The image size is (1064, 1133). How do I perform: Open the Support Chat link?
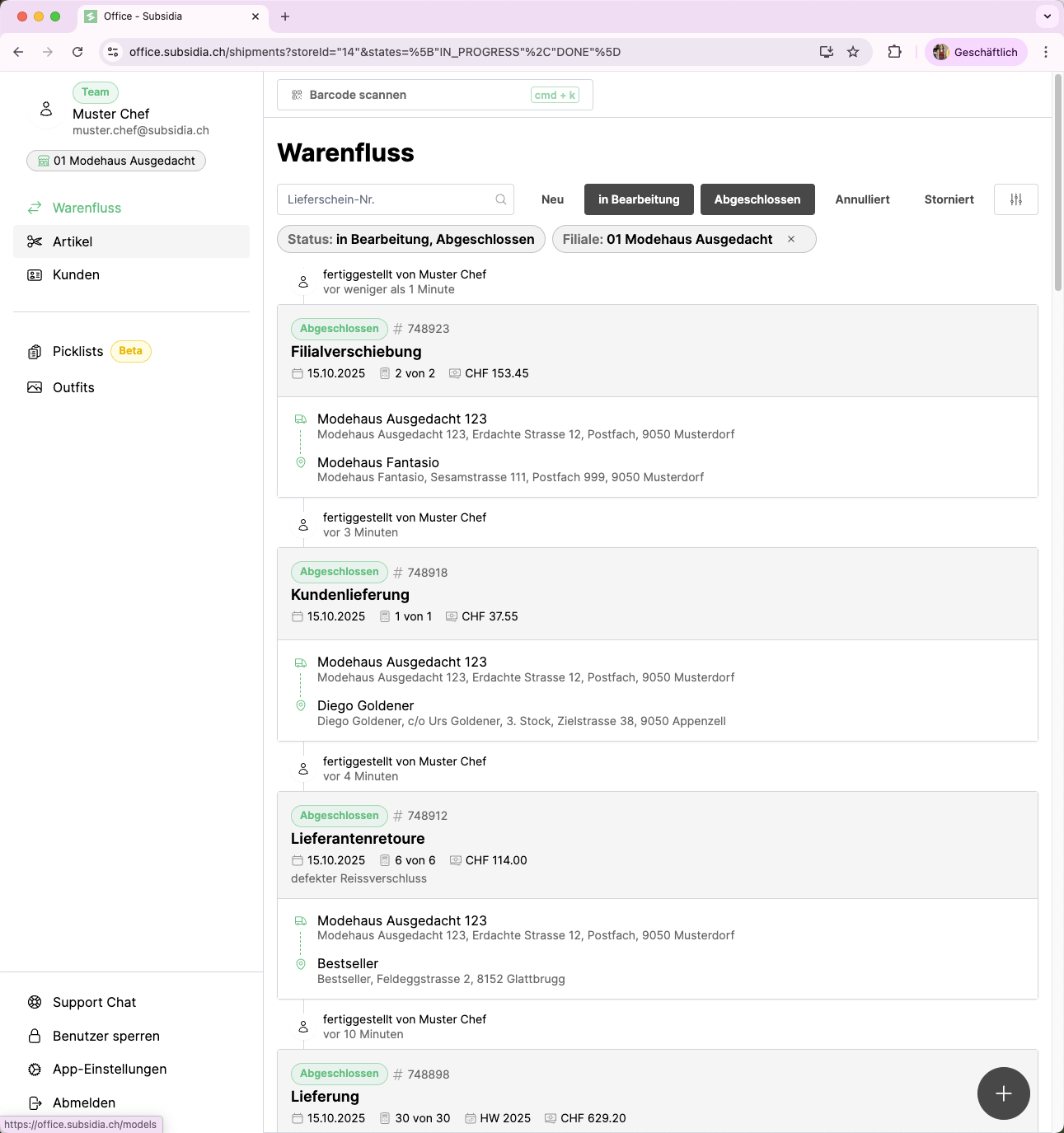pyautogui.click(x=94, y=1002)
